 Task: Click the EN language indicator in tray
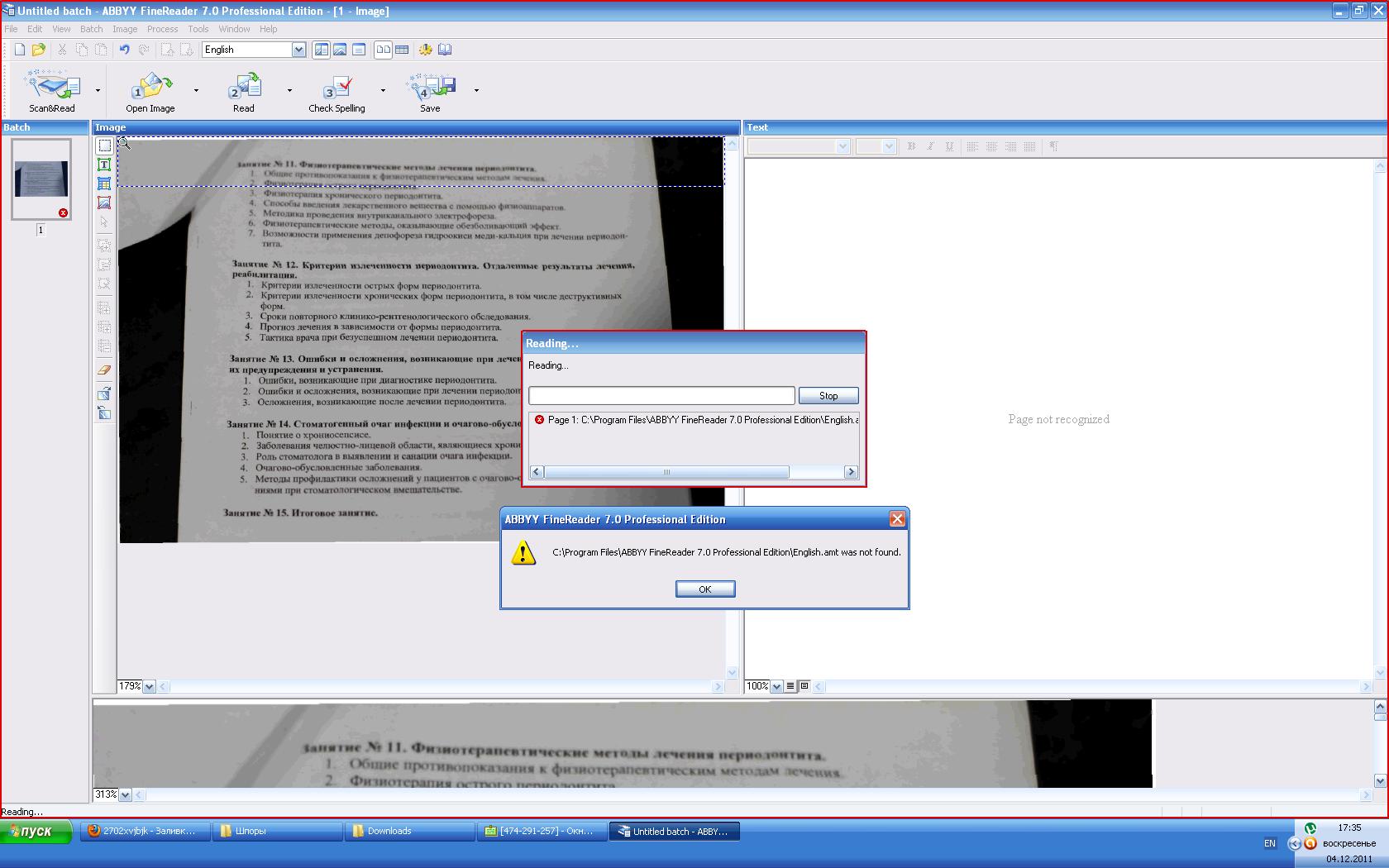pos(1270,843)
